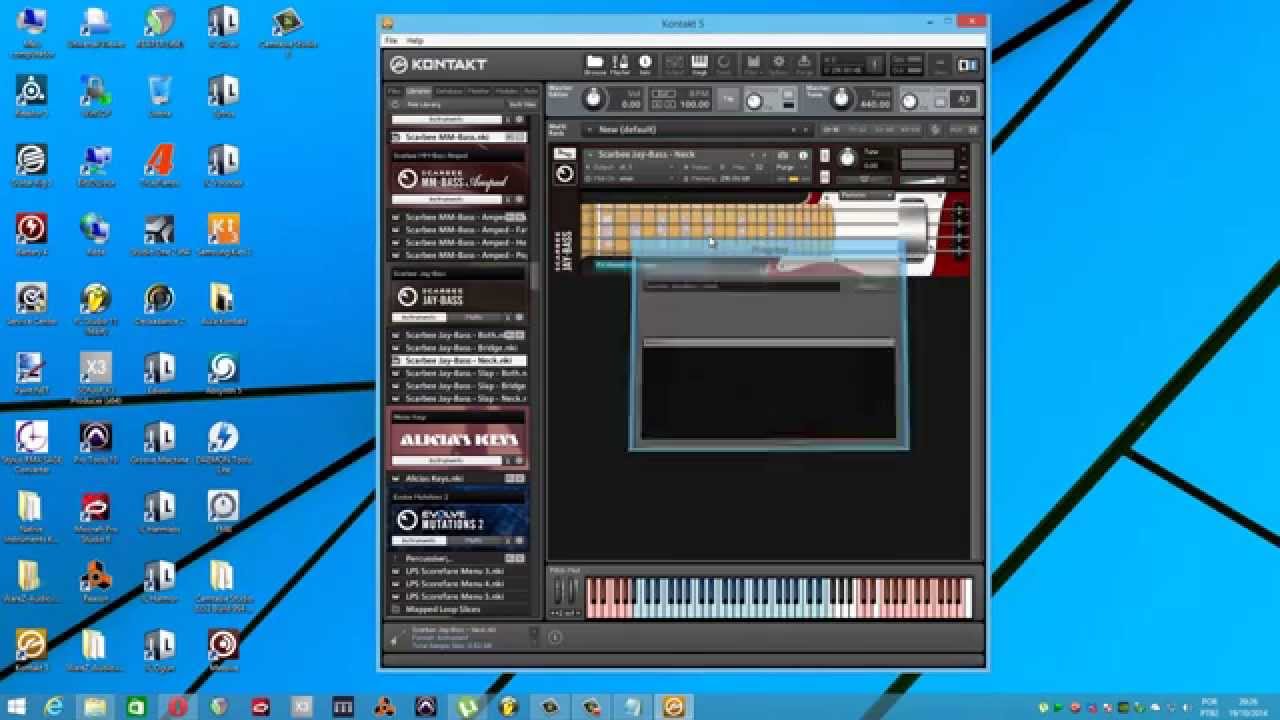Open the dropdown above the bass pickups
The width and height of the screenshot is (1280, 720).
click(x=866, y=195)
